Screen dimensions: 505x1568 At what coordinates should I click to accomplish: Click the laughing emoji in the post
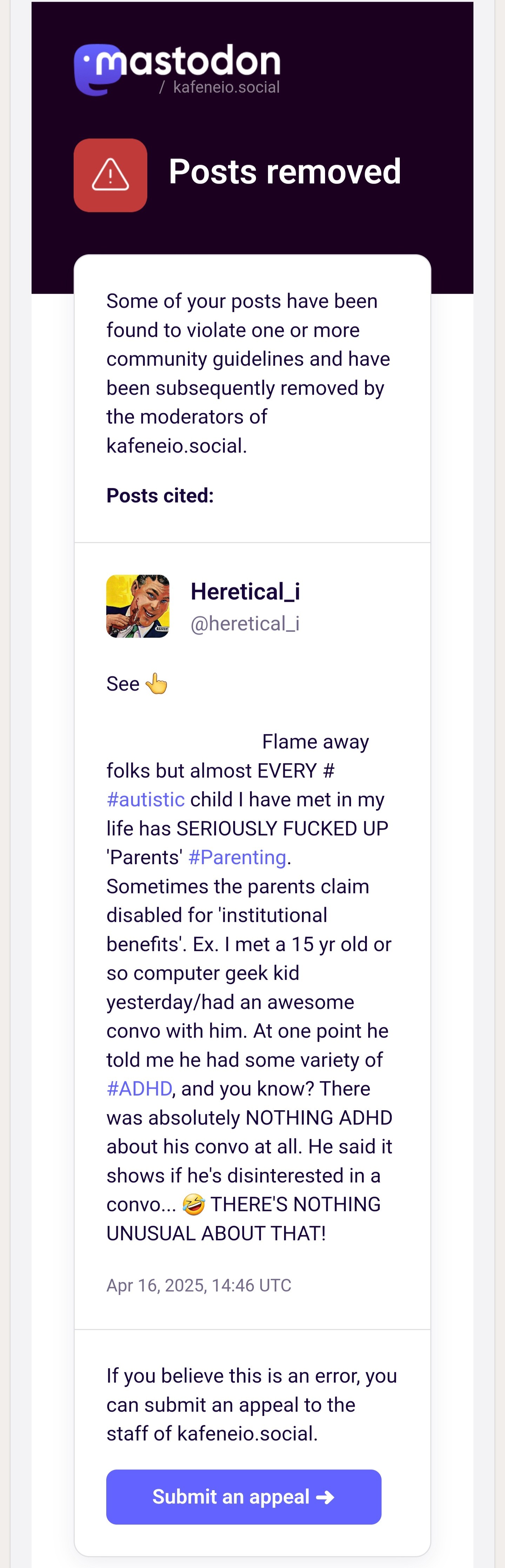[x=194, y=1203]
